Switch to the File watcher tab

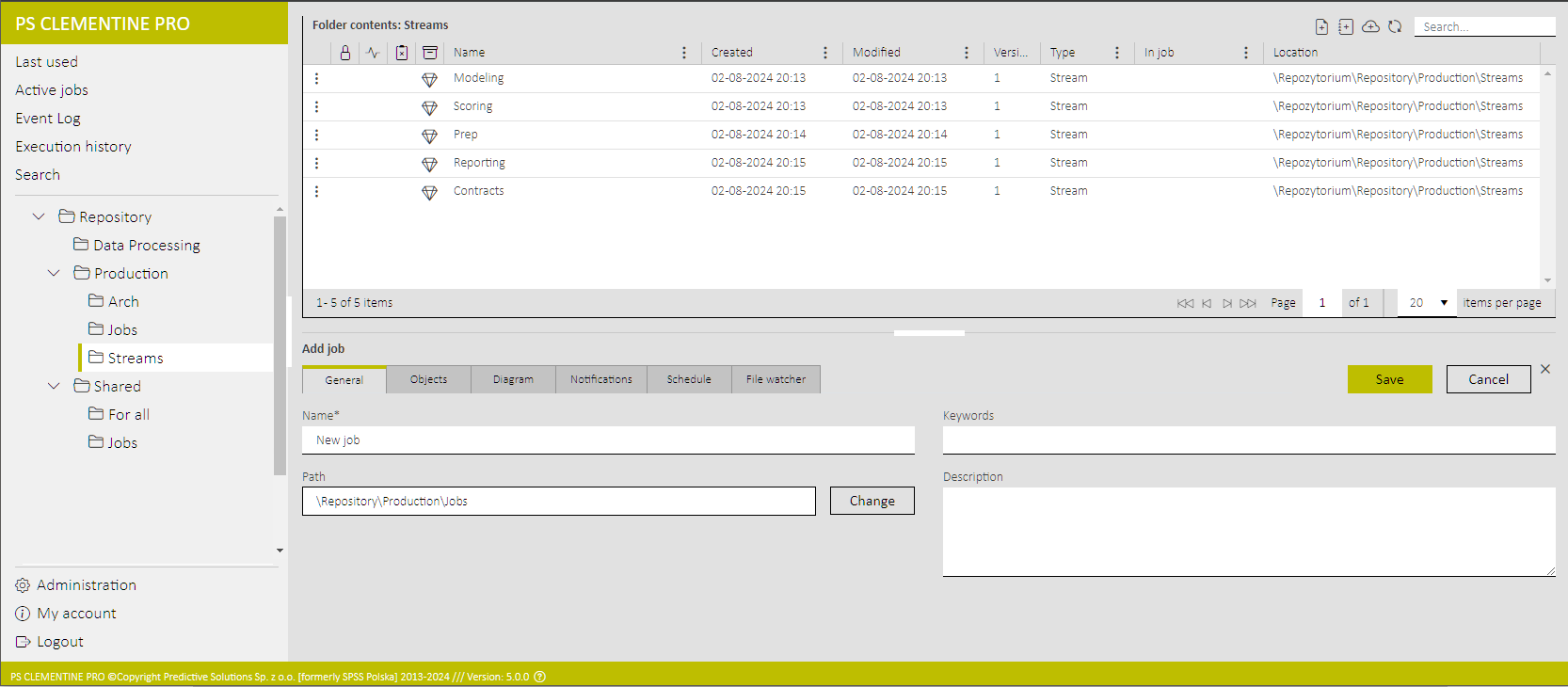[x=776, y=379]
